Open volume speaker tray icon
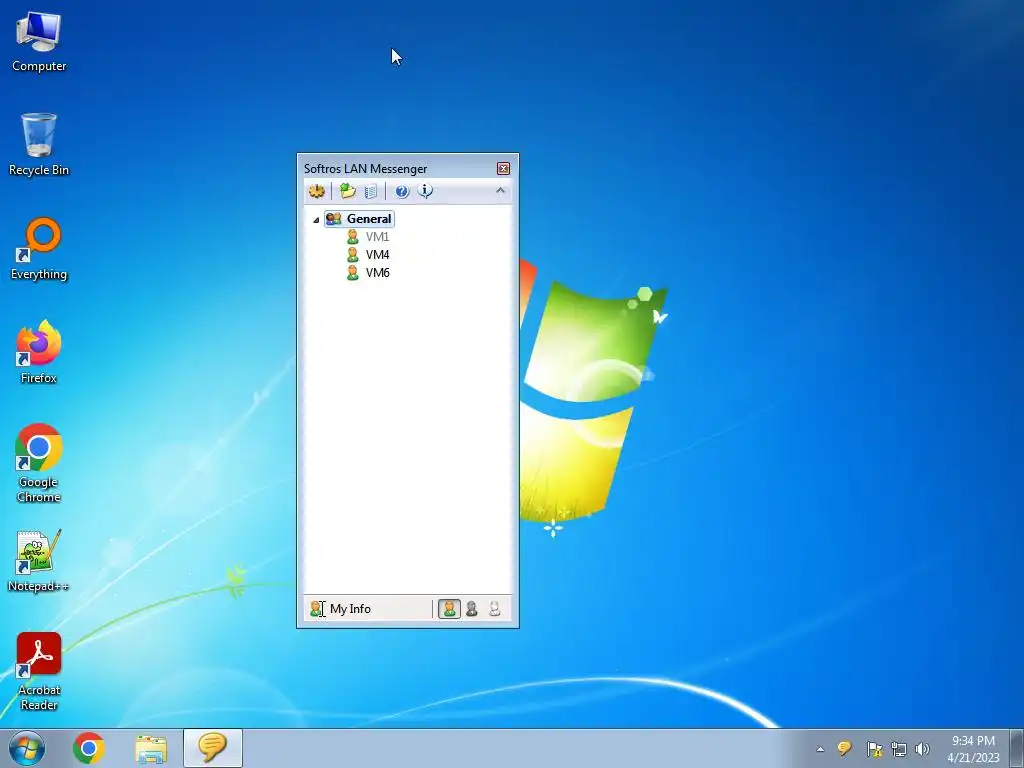Screen dimensions: 1024x768 click(x=922, y=749)
